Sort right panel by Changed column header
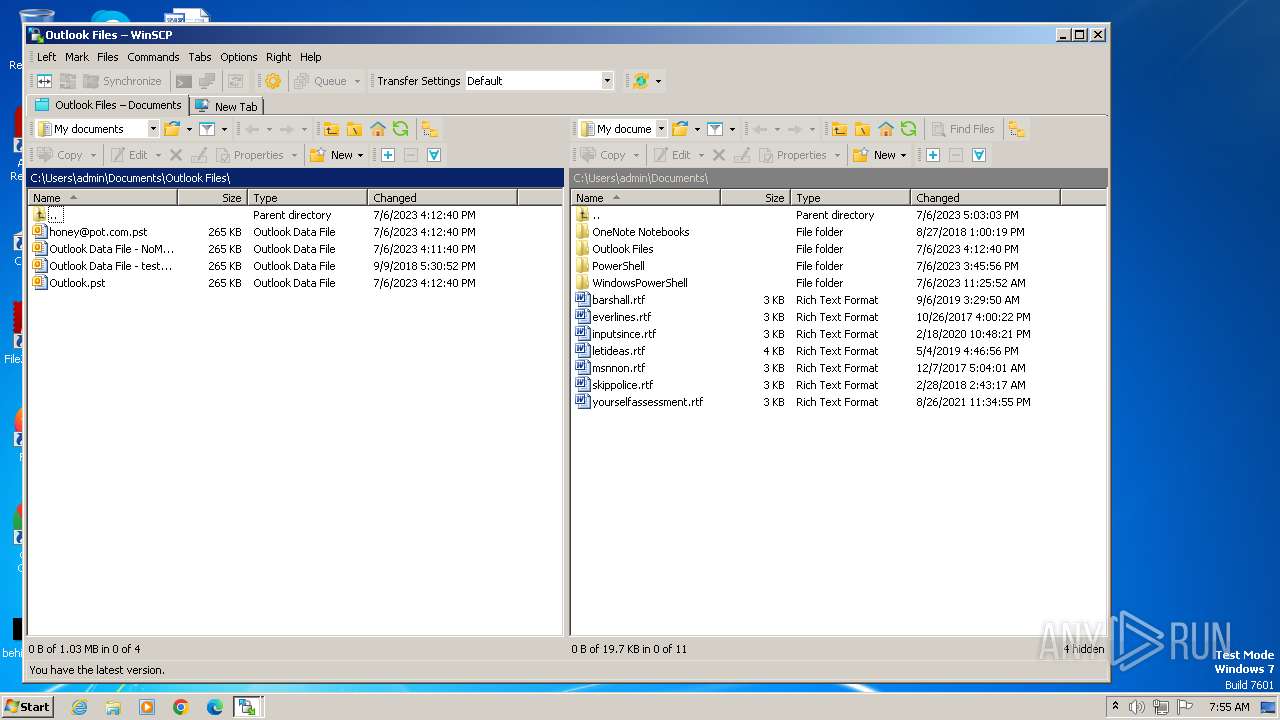The image size is (1280, 720). (985, 198)
